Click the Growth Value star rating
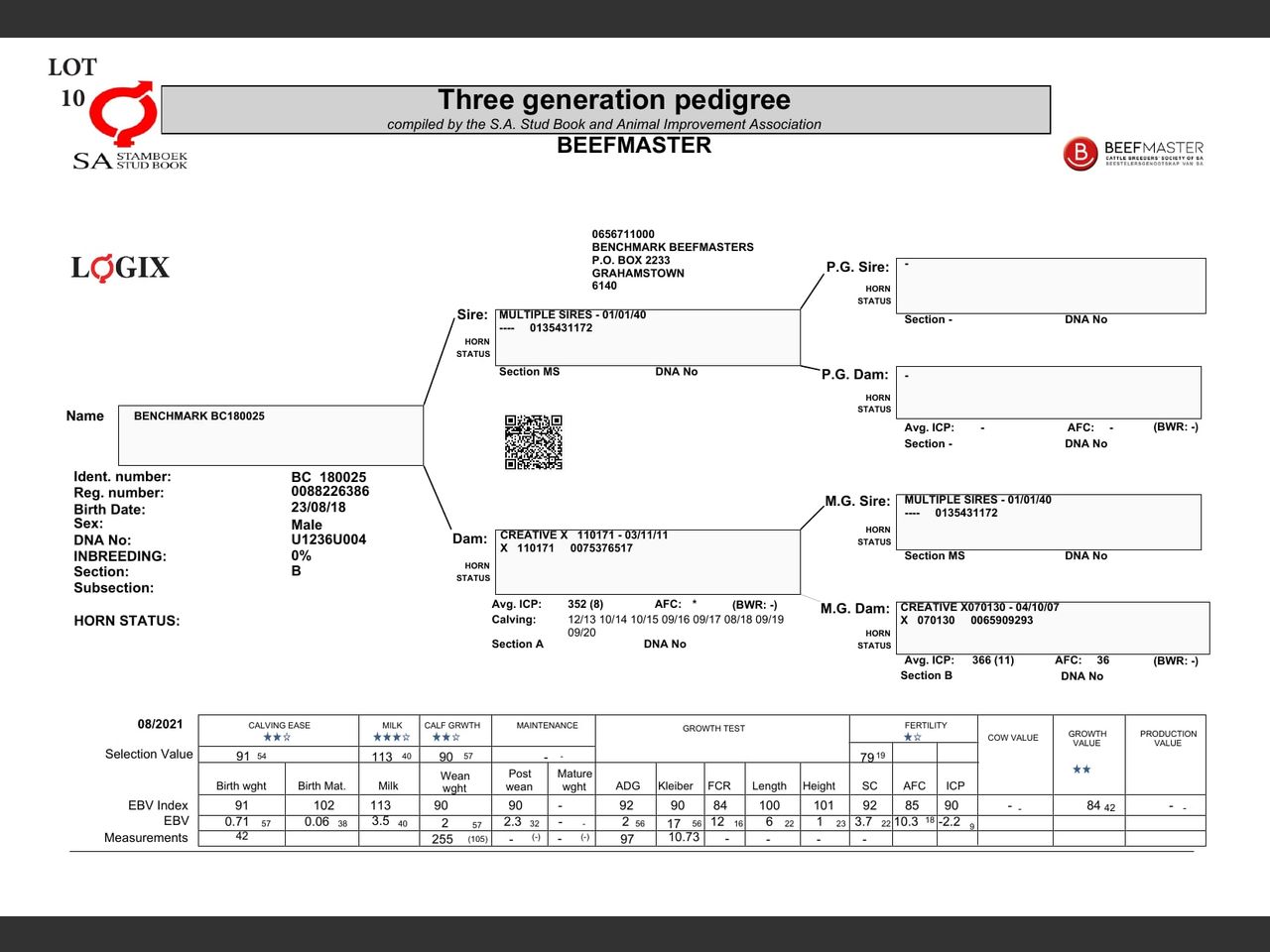This screenshot has height=952, width=1270. click(x=1081, y=770)
